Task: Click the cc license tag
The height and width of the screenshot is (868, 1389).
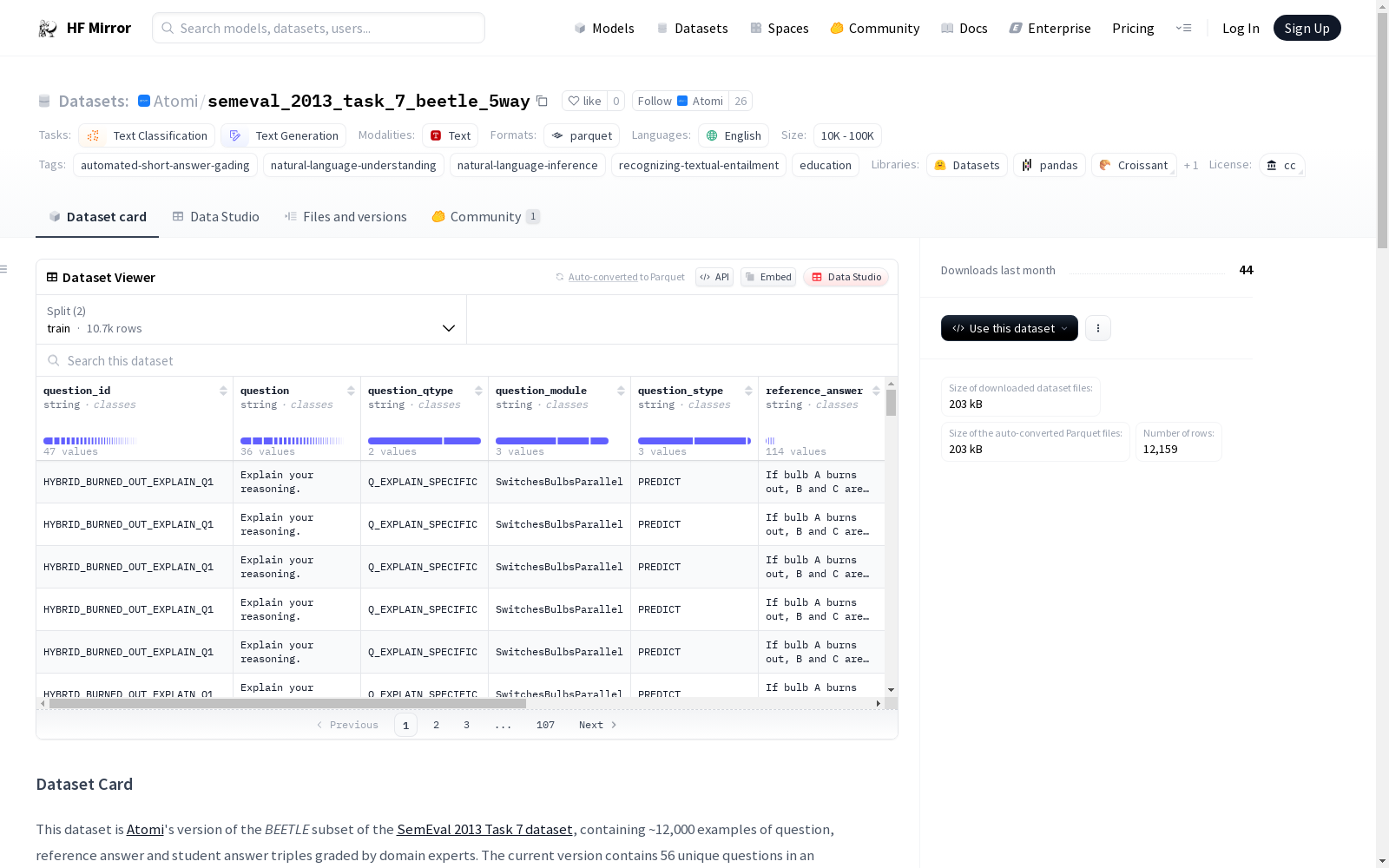Action: [x=1281, y=165]
